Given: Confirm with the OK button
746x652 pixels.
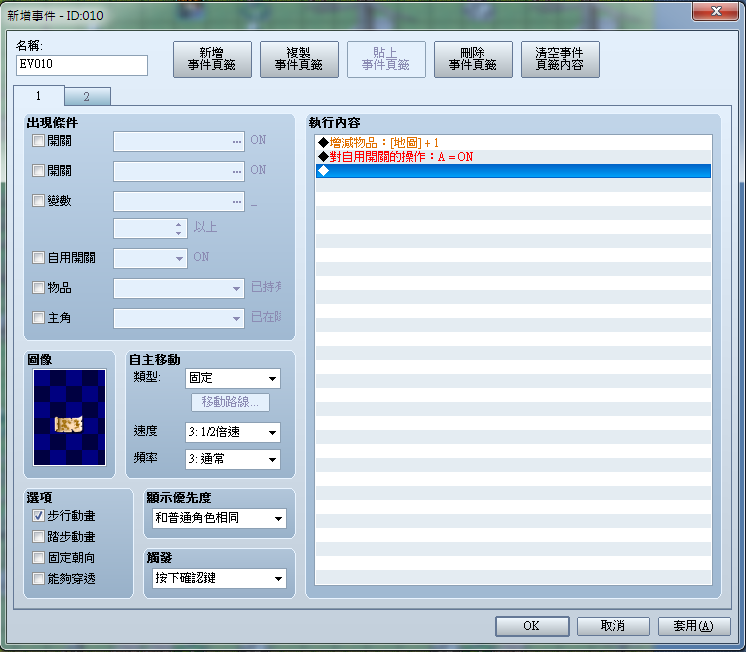Looking at the screenshot, I should pos(532,626).
